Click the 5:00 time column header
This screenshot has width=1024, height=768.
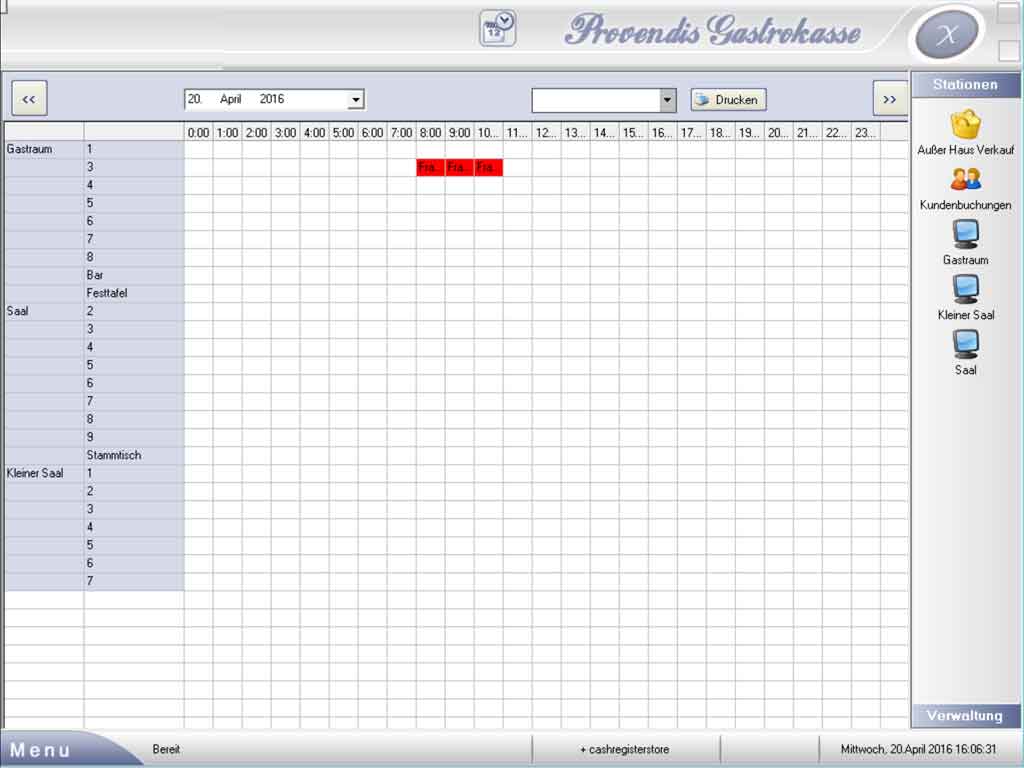click(x=344, y=133)
